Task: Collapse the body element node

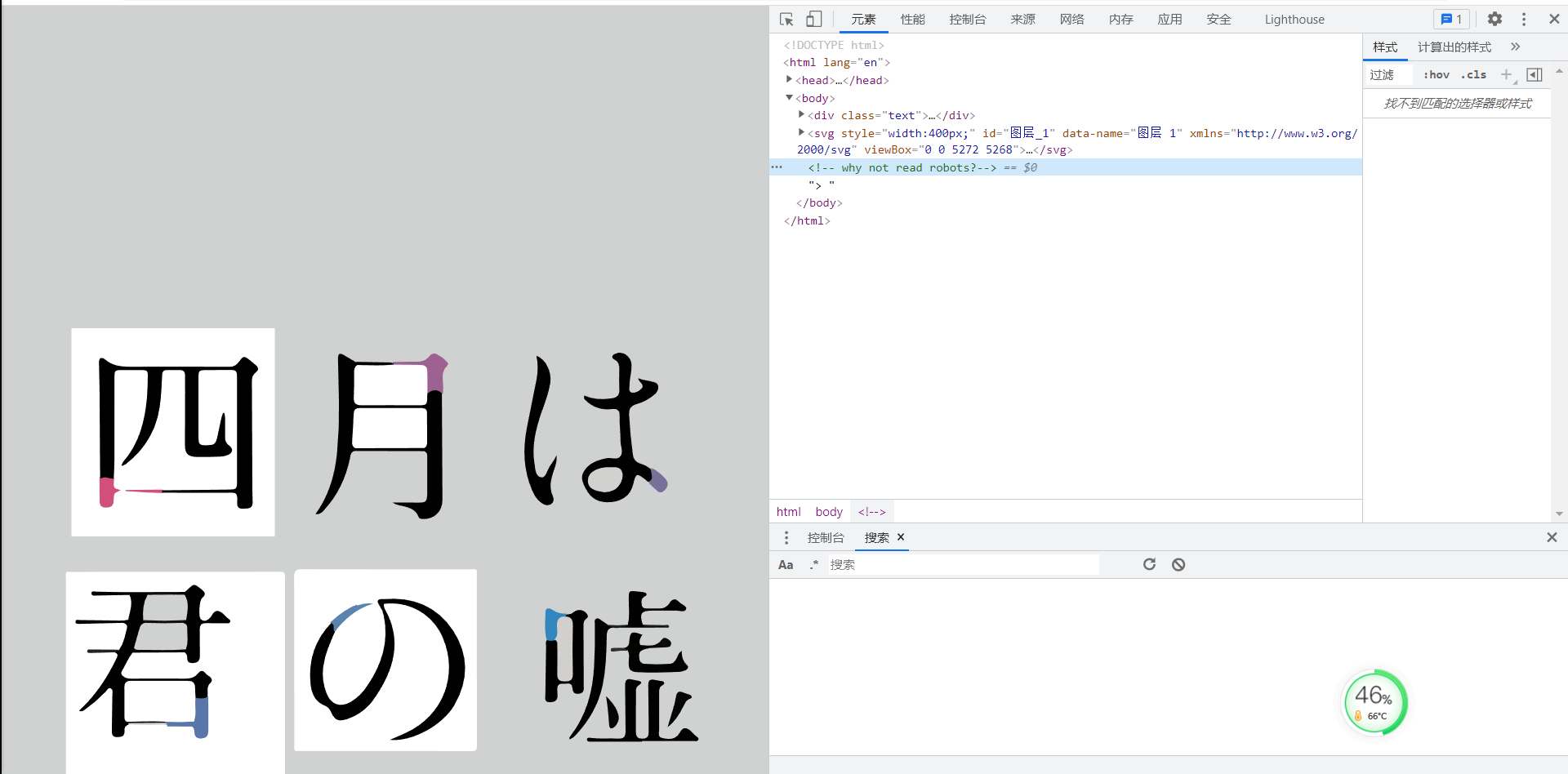Action: 789,97
